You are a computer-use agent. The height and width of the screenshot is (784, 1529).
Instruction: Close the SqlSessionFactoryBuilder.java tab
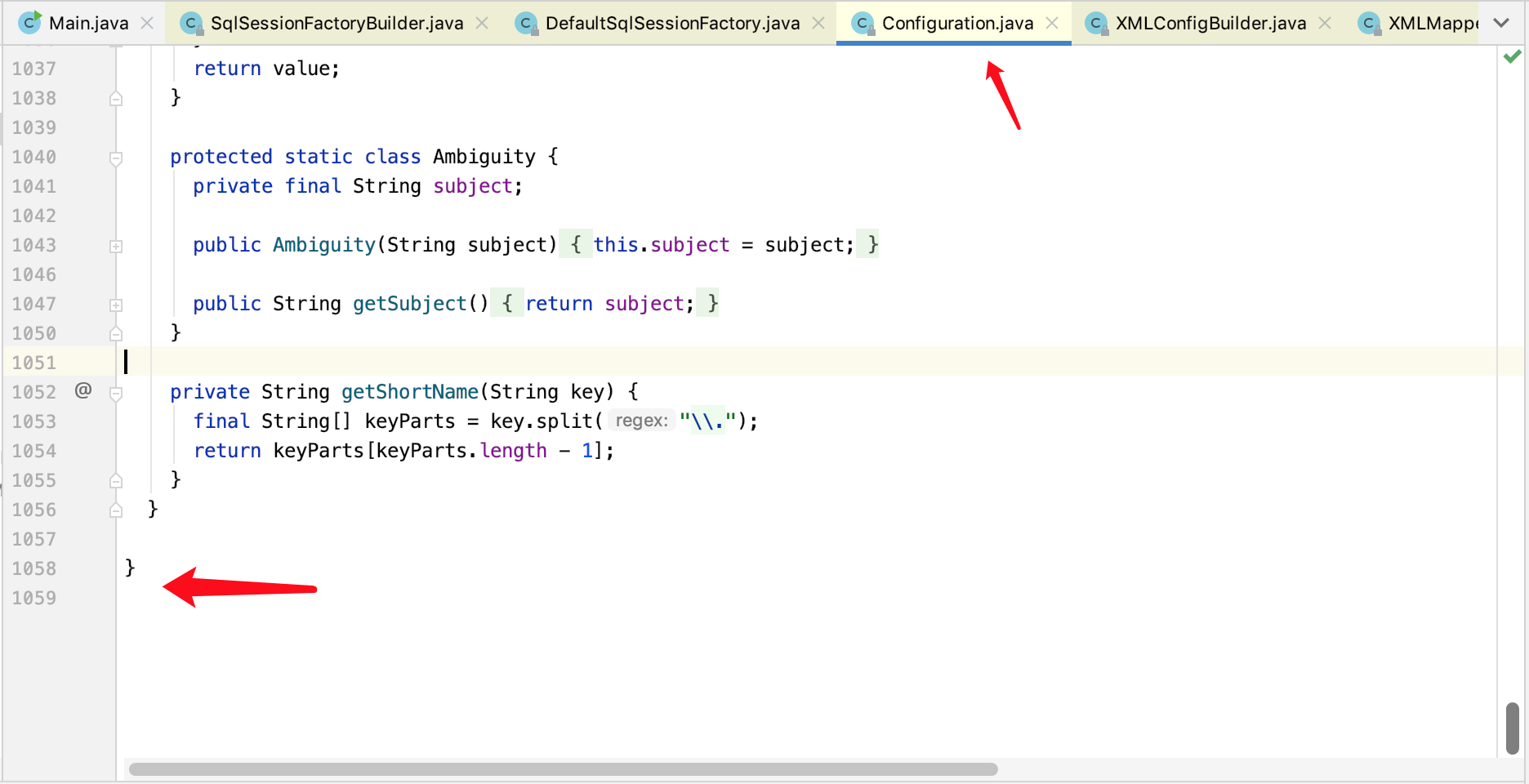[x=482, y=23]
